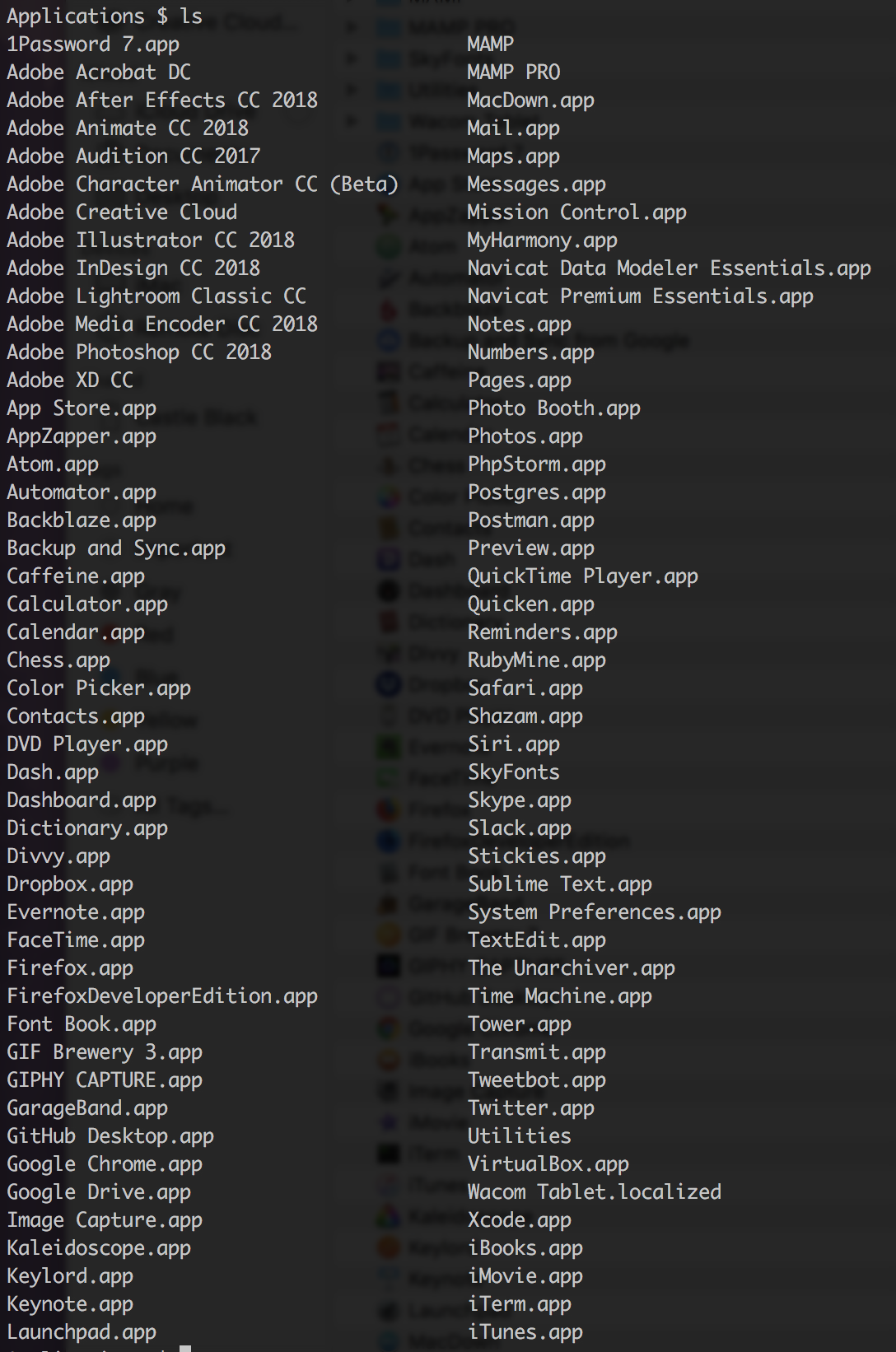Select QuickTime Player.app in listing
Screen dimensions: 896x1352
click(583, 576)
